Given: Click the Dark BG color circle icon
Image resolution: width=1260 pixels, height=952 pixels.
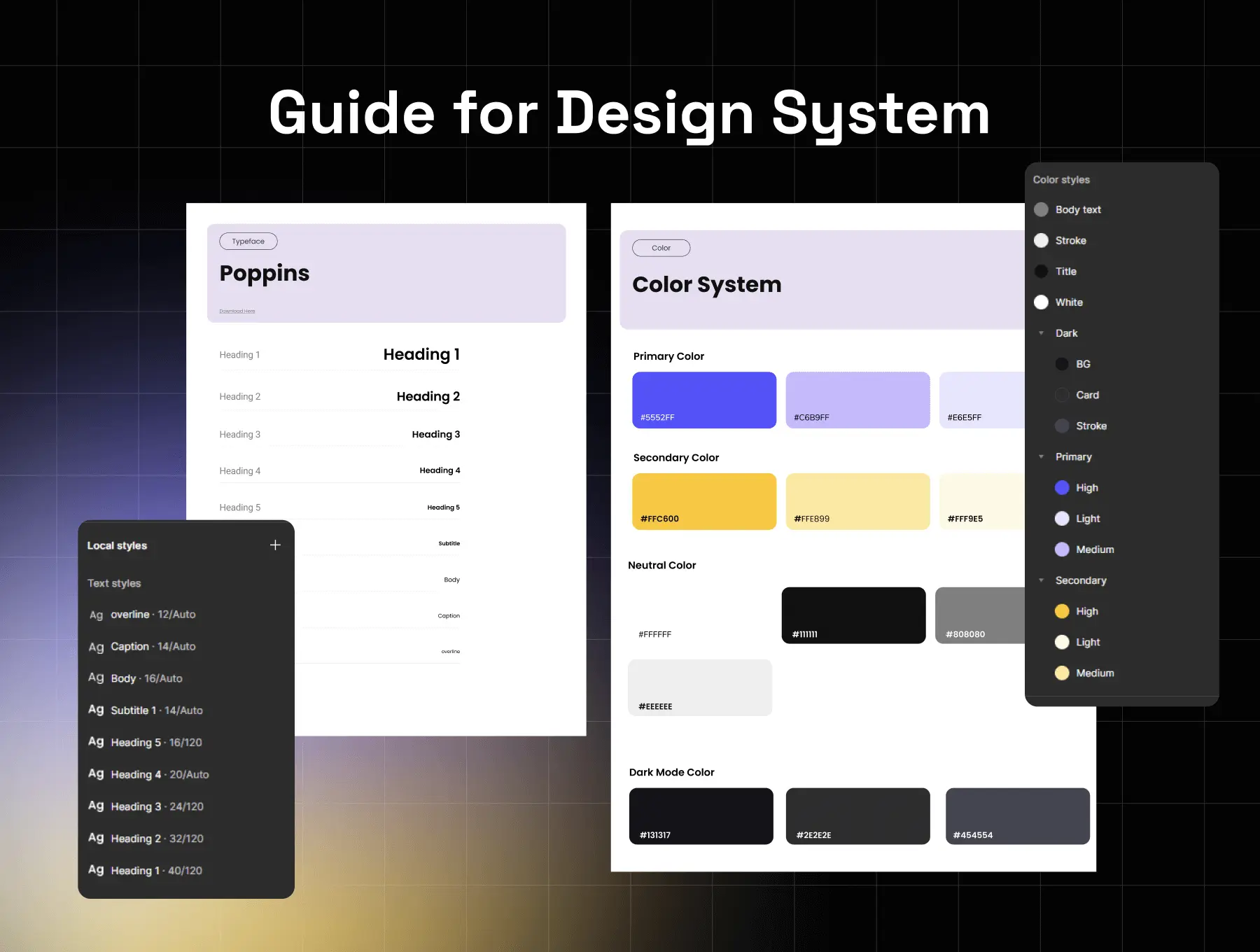Looking at the screenshot, I should (x=1062, y=364).
